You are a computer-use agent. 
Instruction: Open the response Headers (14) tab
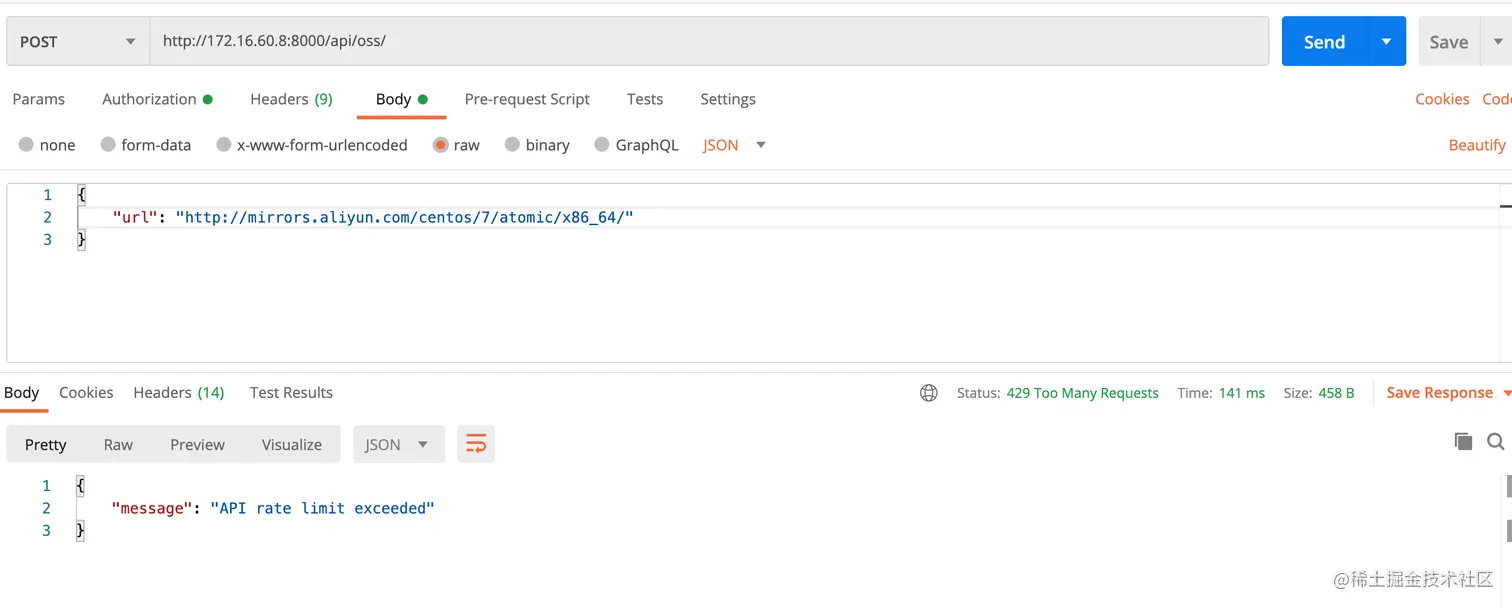(179, 393)
